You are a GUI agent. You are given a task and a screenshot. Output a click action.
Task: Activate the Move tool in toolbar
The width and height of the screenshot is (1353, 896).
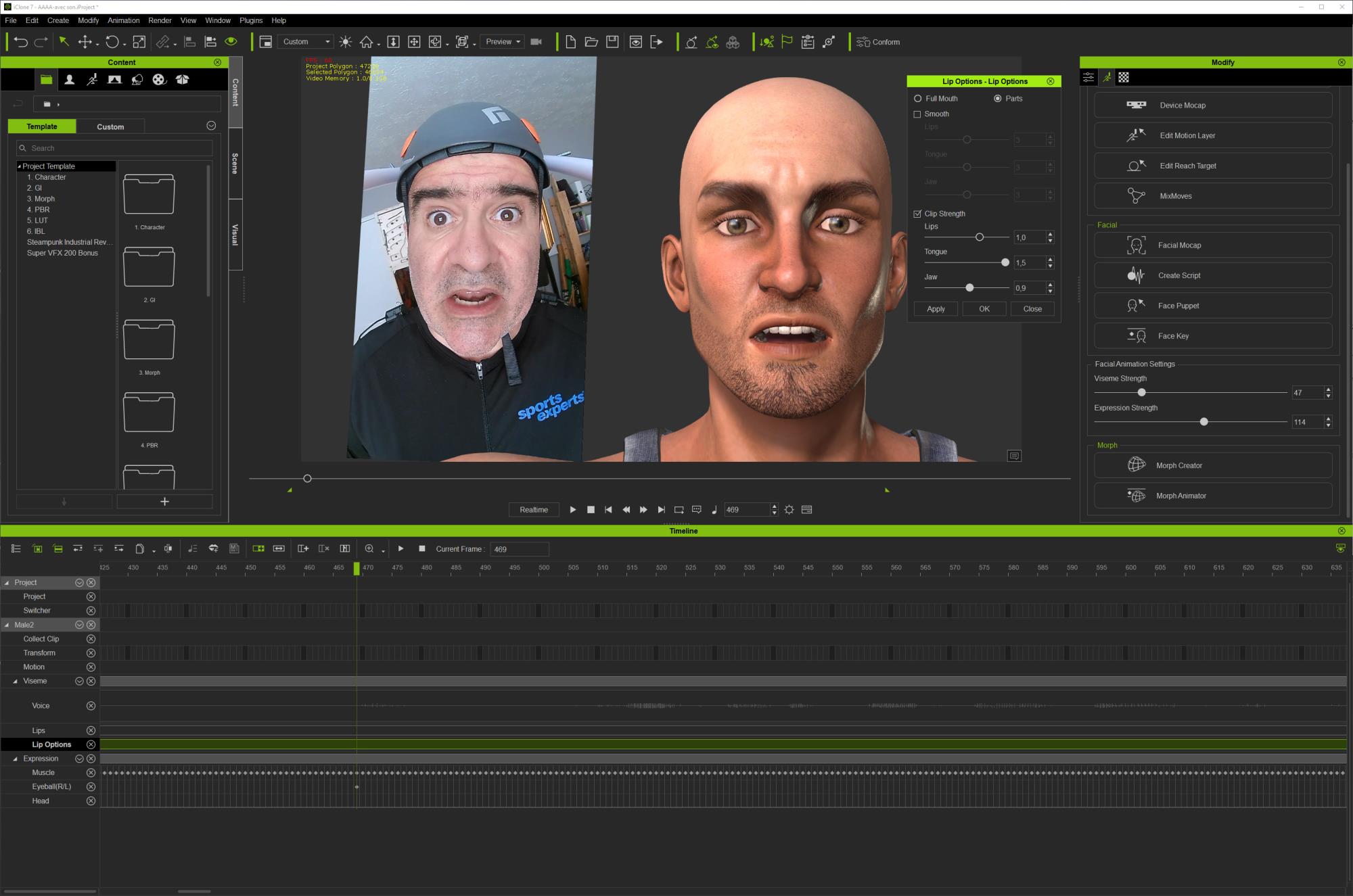point(85,42)
